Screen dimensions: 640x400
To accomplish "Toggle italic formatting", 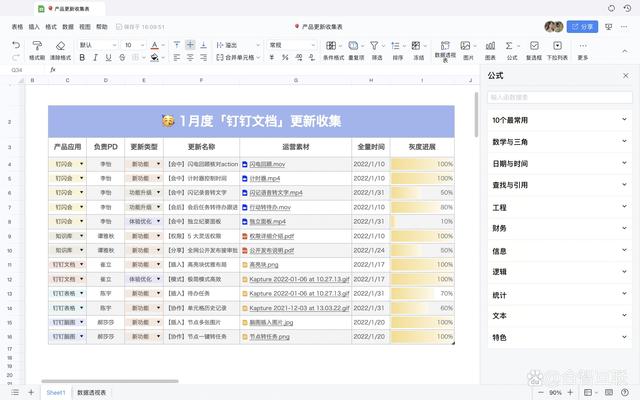I will click(x=95, y=58).
